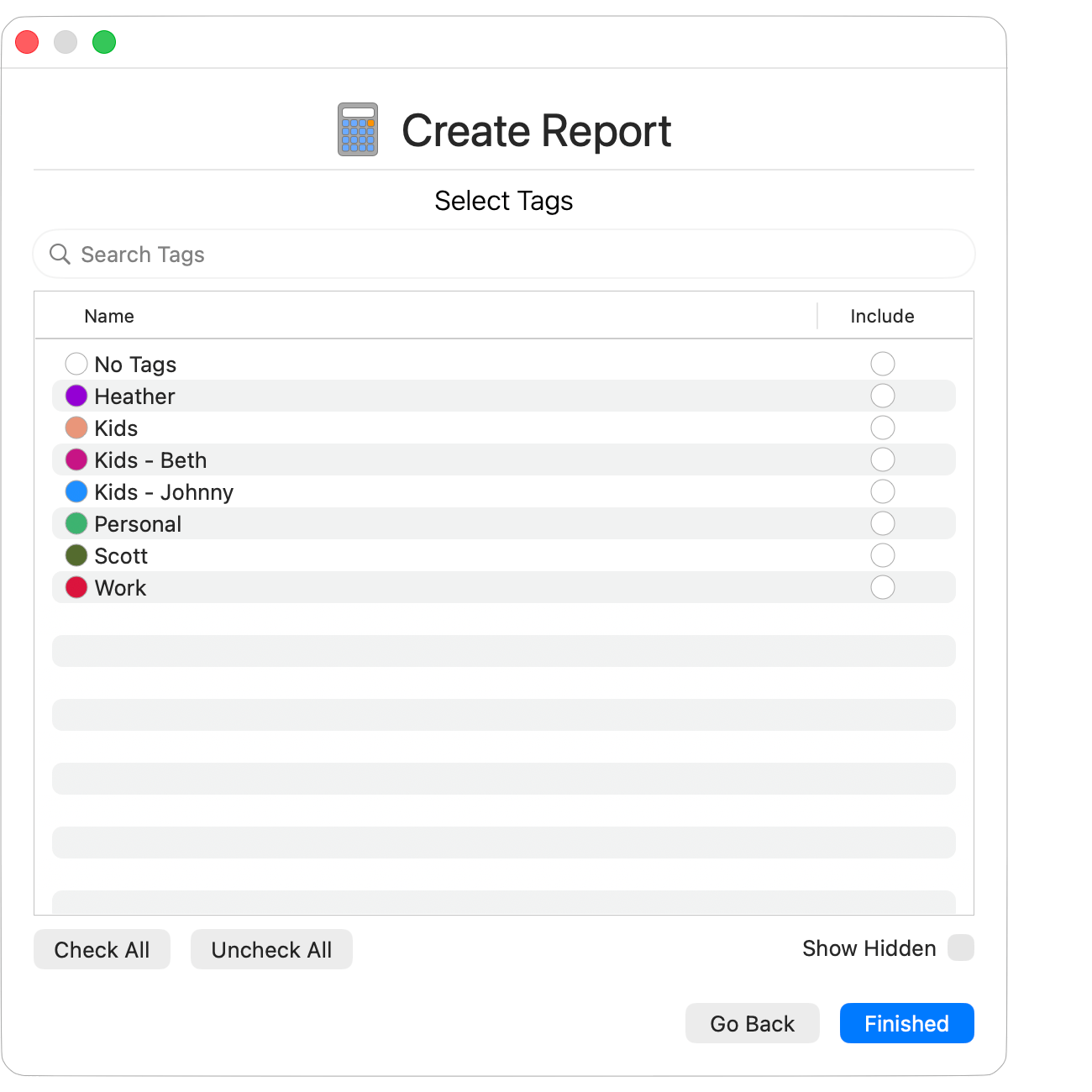Click the magnifying glass in the search bar

point(60,254)
